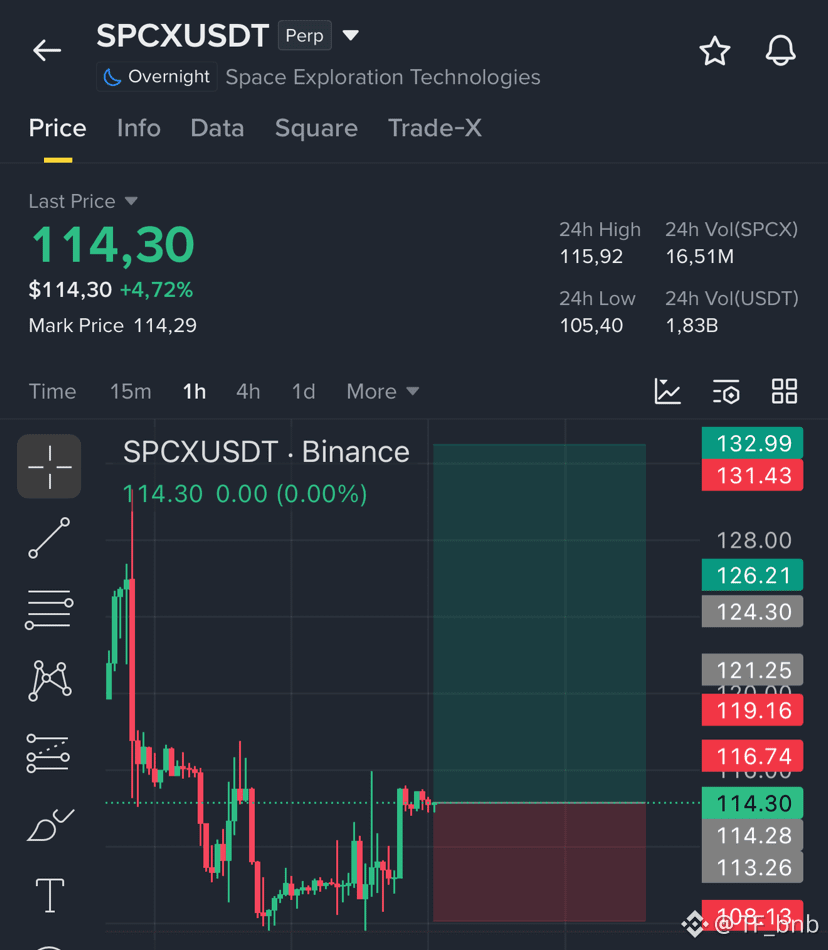Select the 1h chart interval
828x950 pixels.
[x=194, y=391]
